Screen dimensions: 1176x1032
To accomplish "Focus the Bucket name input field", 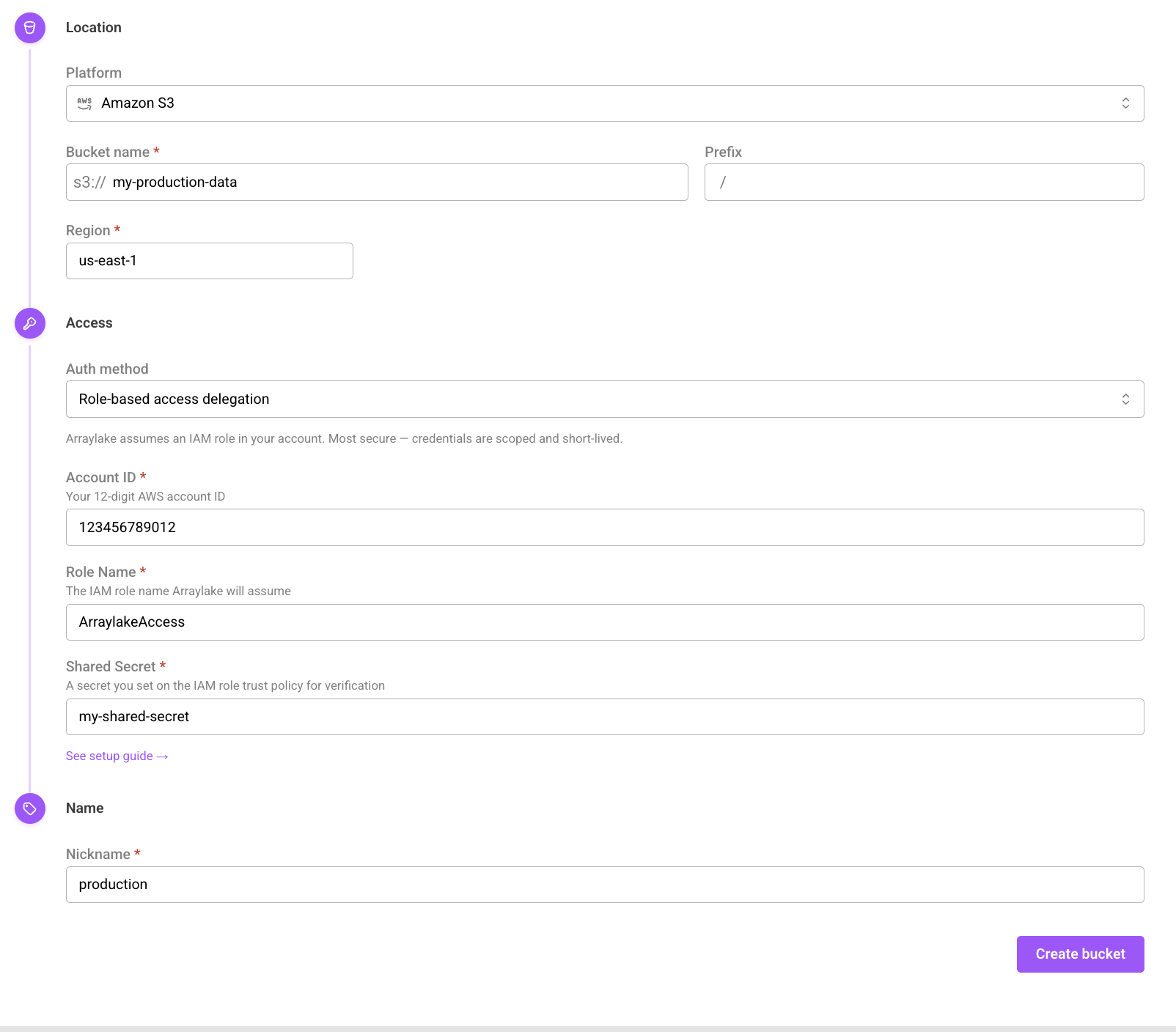I will coord(377,183).
